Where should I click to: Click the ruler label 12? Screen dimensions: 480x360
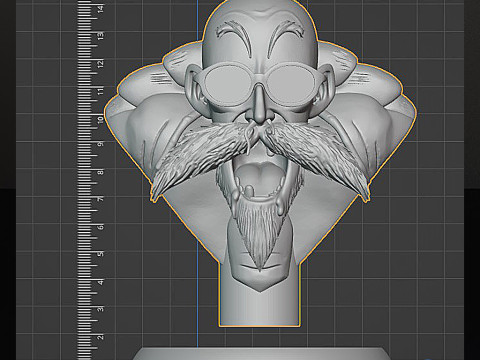[101, 63]
